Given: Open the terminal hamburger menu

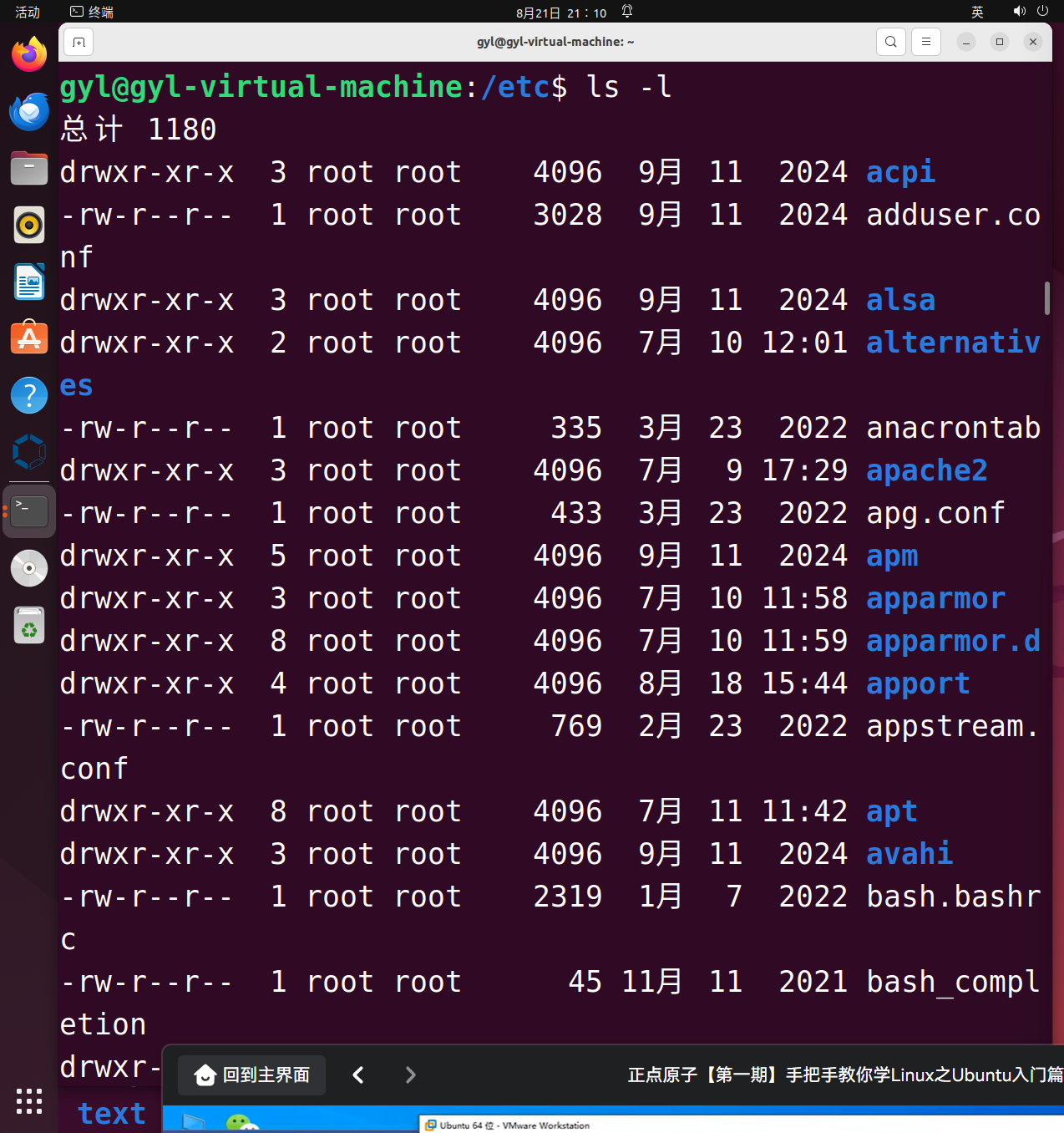Looking at the screenshot, I should click(926, 42).
